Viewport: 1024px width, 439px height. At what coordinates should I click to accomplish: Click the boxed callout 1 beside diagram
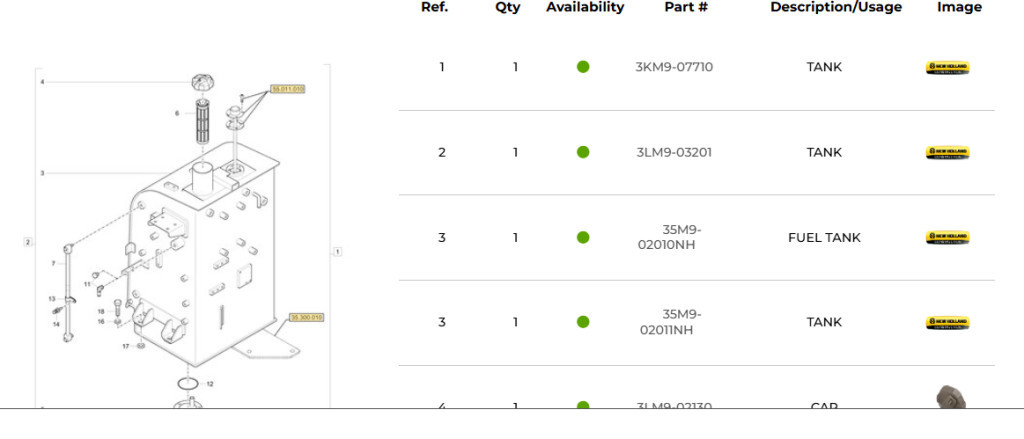pos(338,252)
